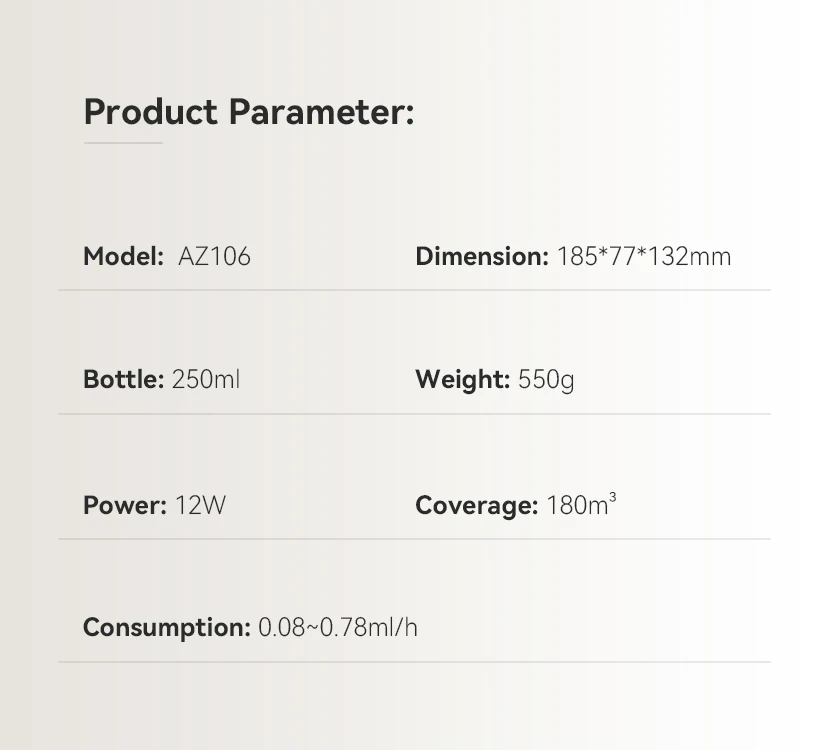Click the "Model:" label
The height and width of the screenshot is (750, 830).
pyautogui.click(x=123, y=257)
